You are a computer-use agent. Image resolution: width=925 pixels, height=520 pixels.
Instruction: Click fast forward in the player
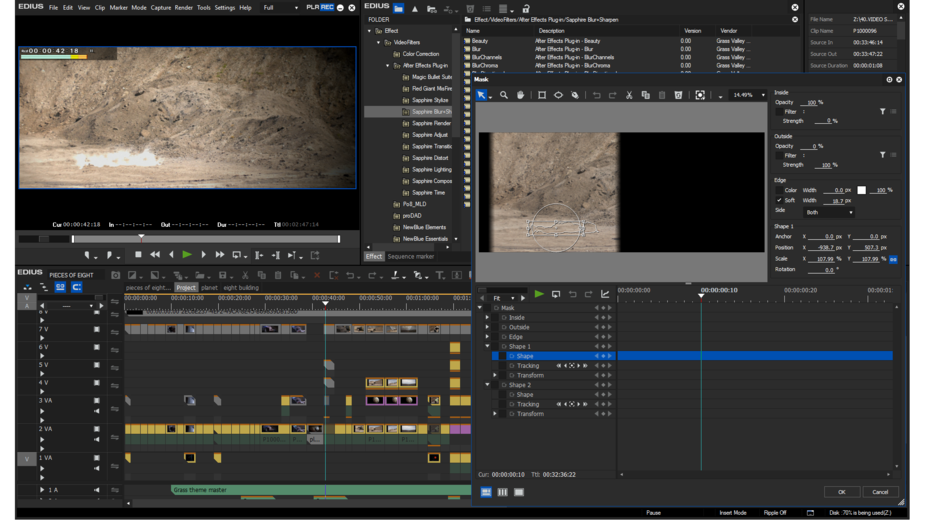[x=219, y=255]
